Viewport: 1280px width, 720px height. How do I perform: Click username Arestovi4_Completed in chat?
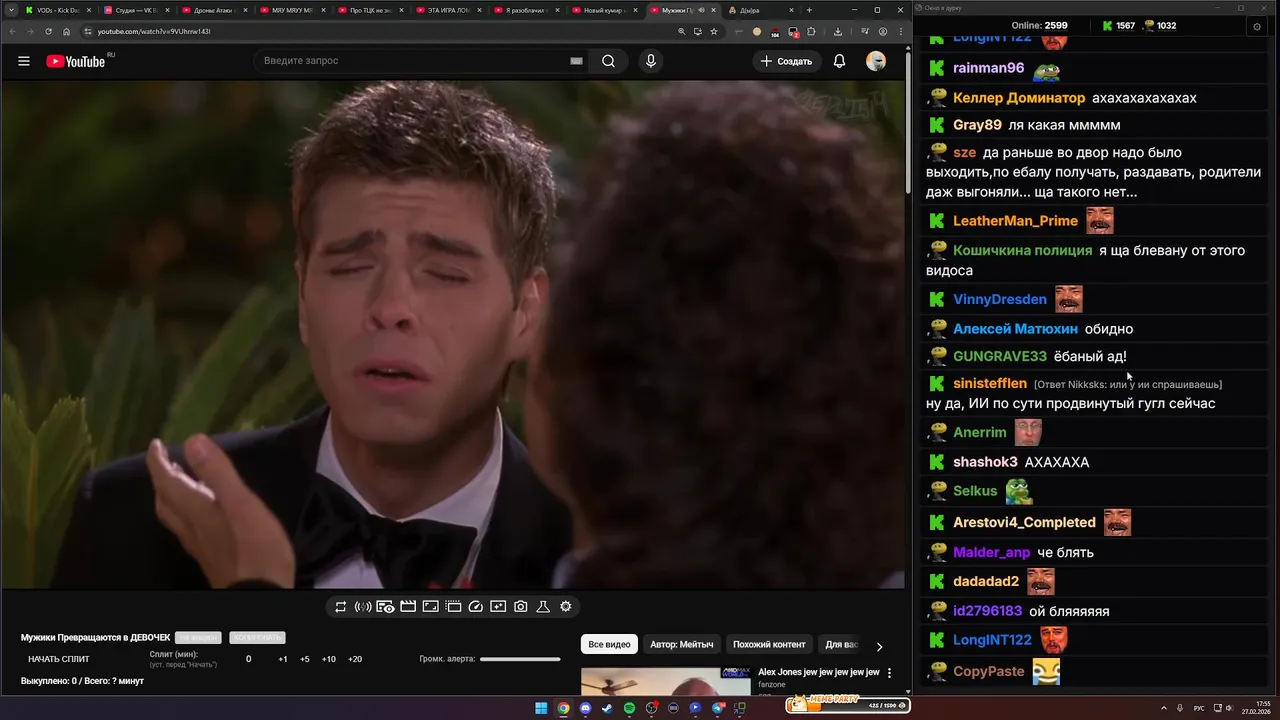coord(1024,522)
